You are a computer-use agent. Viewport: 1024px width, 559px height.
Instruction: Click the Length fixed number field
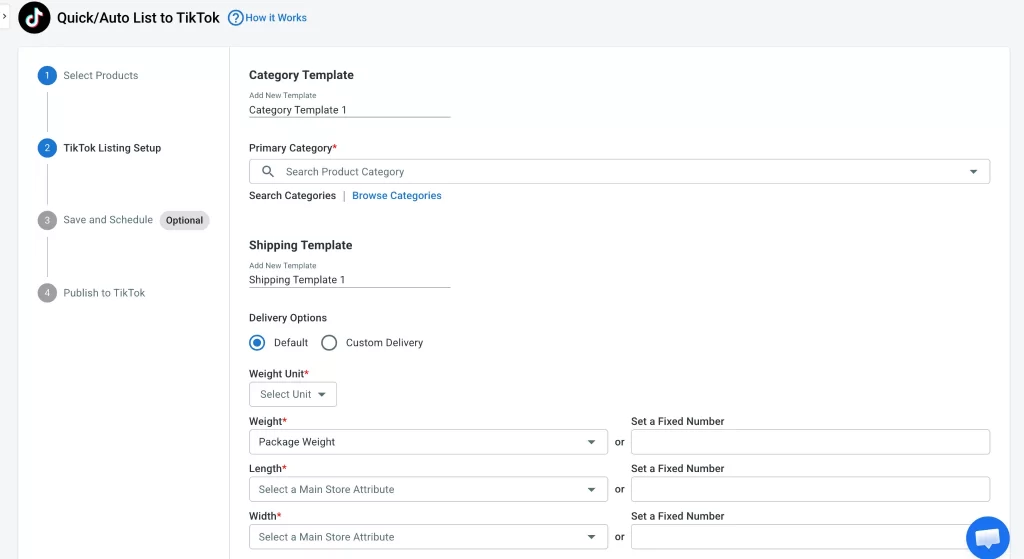(x=810, y=490)
